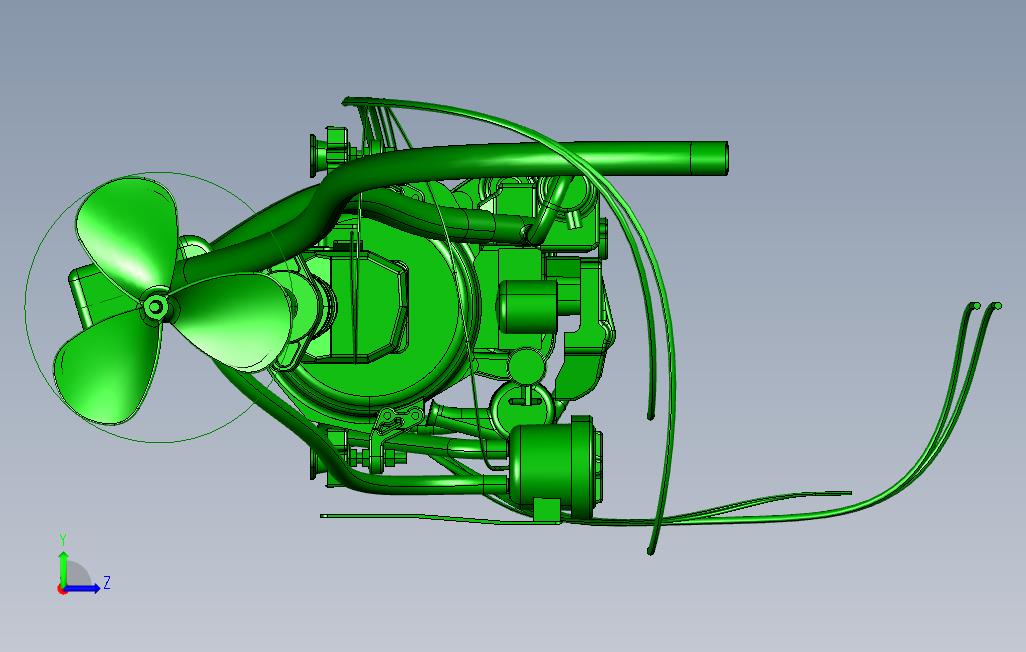Select the Y axis of the orientation triad
This screenshot has height=652, width=1026.
63,568
